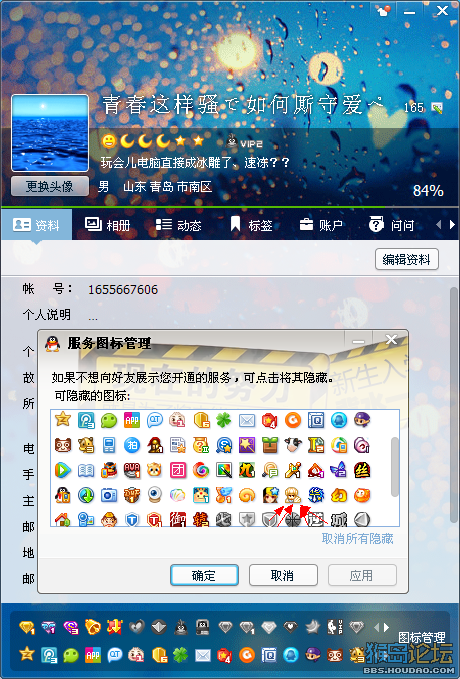
Task: Click the 165 likes indicator icon
Action: click(437, 107)
